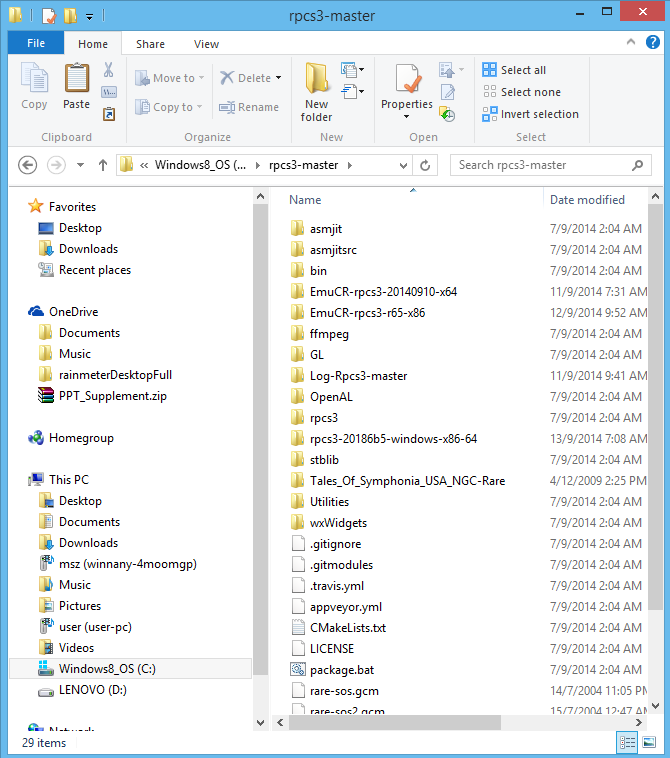Select LENOVO (D:) drive
The image size is (670, 758).
tap(92, 690)
